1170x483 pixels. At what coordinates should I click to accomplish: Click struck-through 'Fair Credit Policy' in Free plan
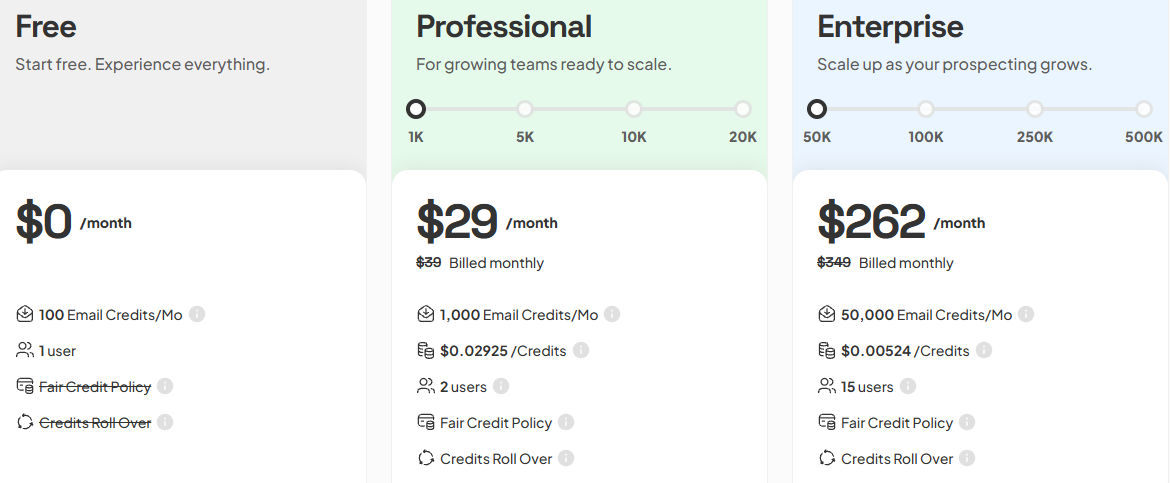click(95, 387)
